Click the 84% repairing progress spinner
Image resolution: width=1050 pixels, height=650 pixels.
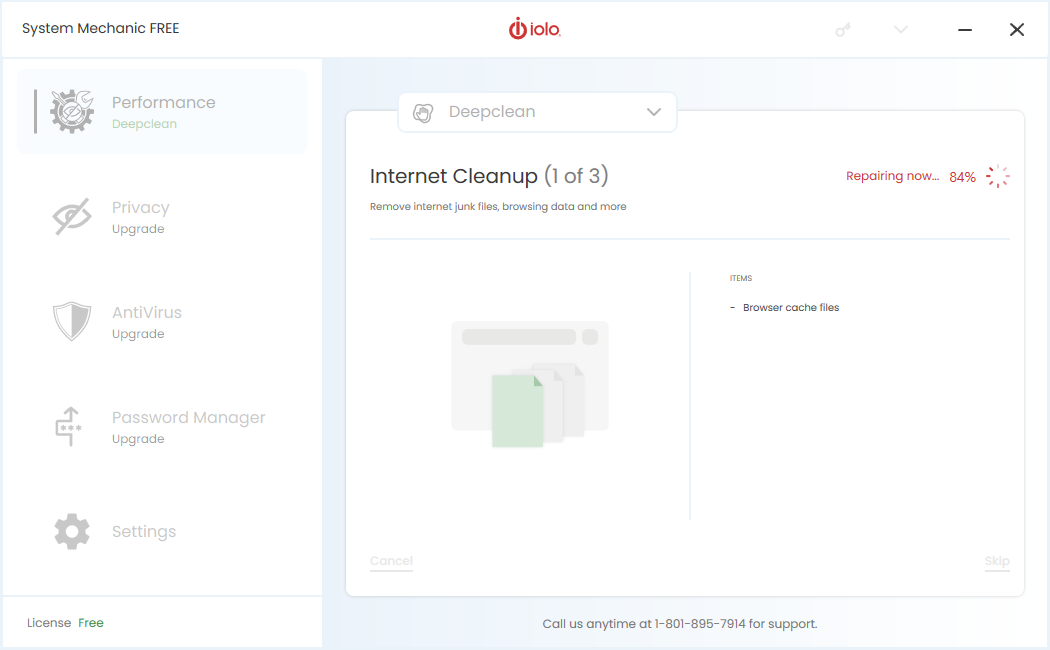coord(997,176)
